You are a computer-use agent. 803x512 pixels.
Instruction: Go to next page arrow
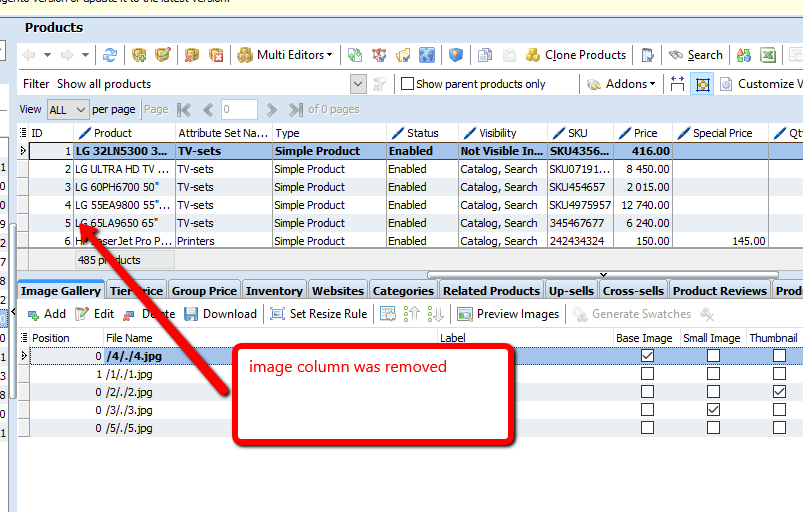pos(271,110)
